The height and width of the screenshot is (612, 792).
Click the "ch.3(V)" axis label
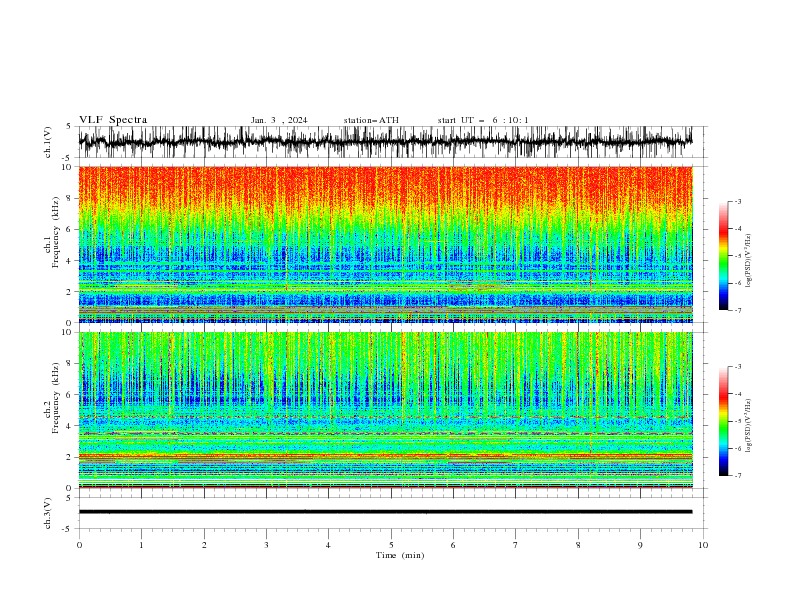[x=48, y=513]
